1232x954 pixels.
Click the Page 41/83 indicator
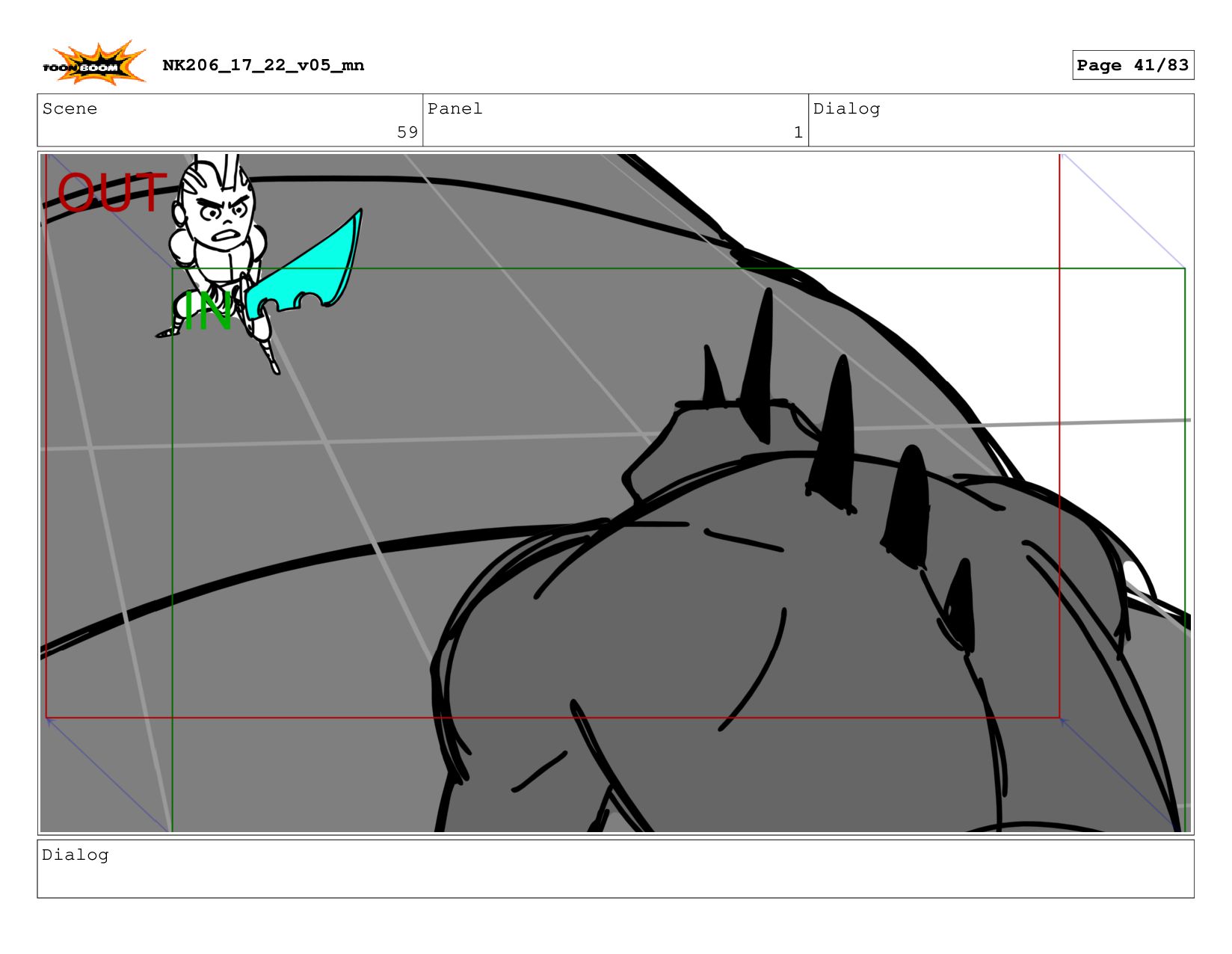(x=1133, y=65)
